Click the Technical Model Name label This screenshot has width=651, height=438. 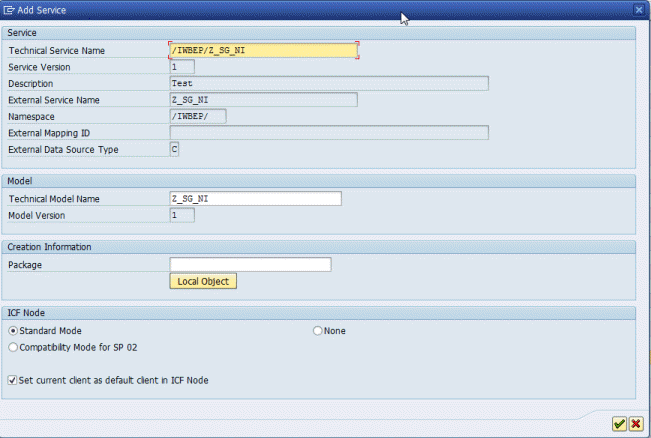coord(54,199)
